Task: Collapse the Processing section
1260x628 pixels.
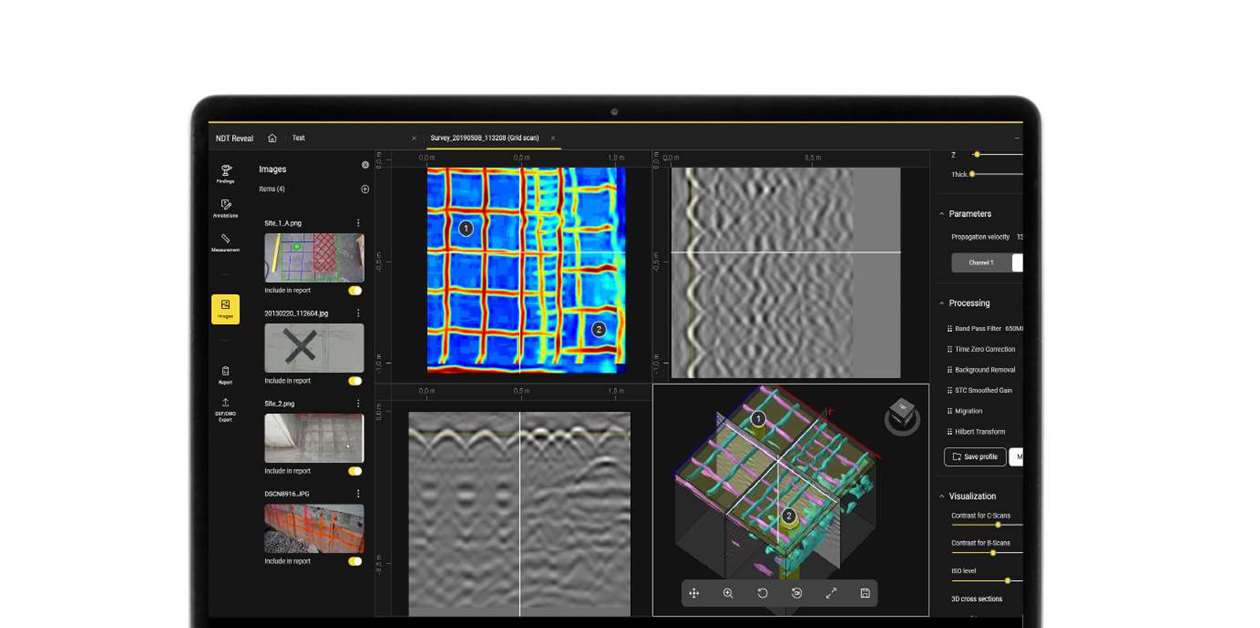Action: (941, 303)
